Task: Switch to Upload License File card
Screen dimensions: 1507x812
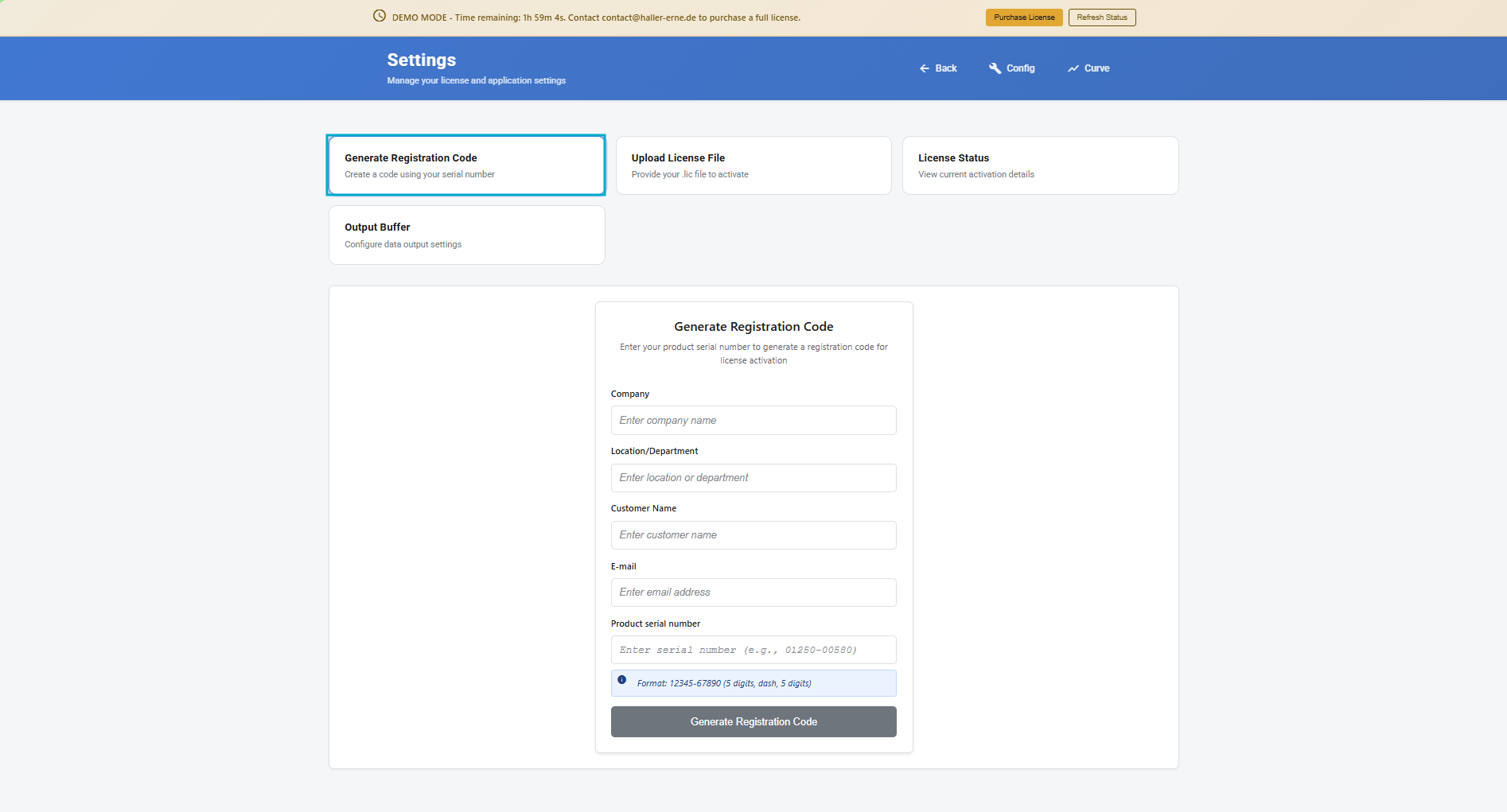Action: coord(753,165)
